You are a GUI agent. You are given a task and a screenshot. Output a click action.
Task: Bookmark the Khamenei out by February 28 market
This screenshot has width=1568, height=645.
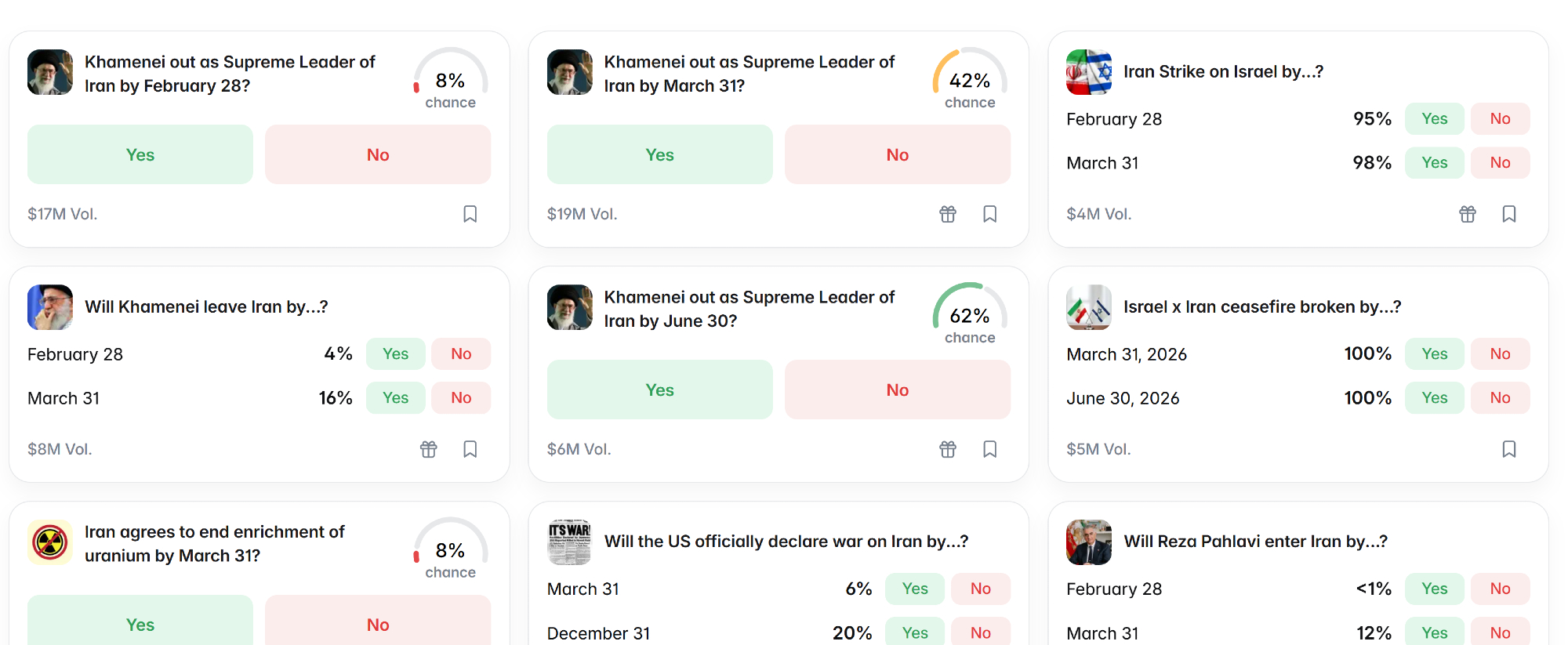point(470,214)
